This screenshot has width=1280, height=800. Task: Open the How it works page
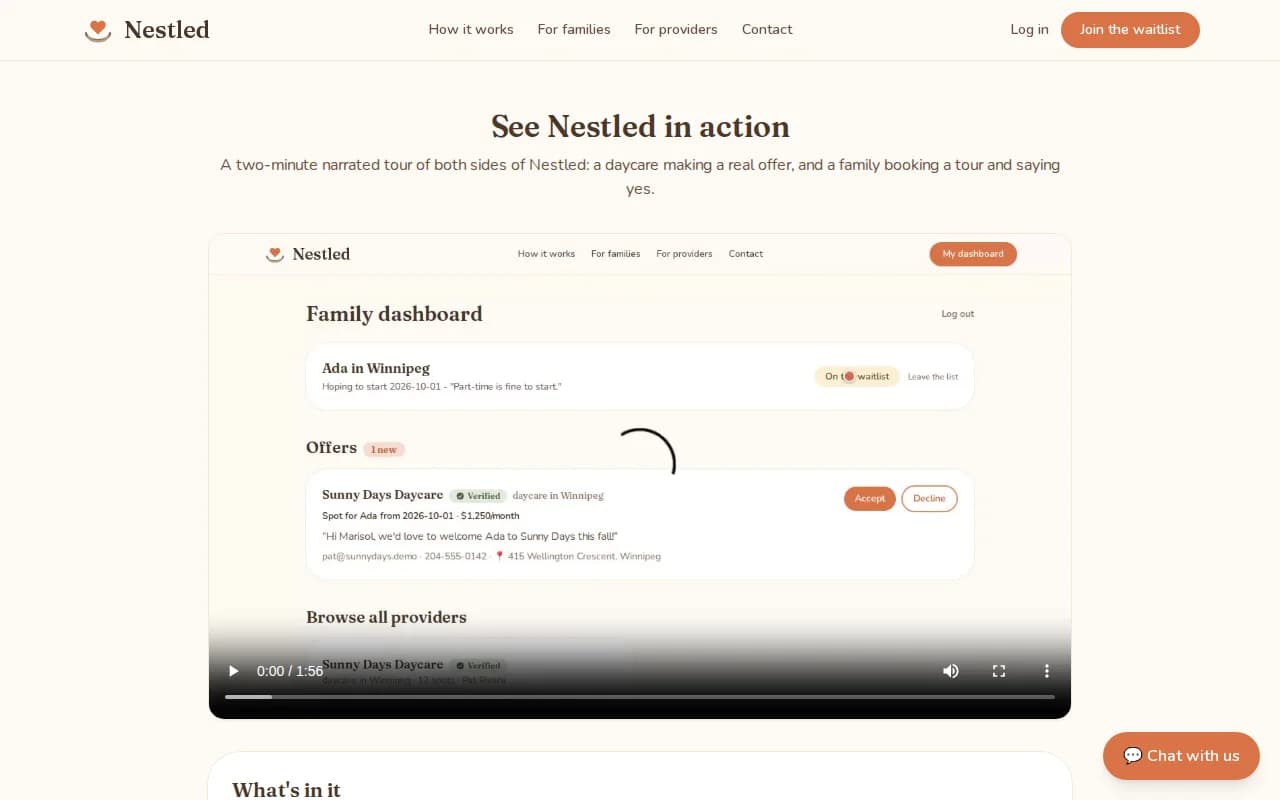pos(471,29)
